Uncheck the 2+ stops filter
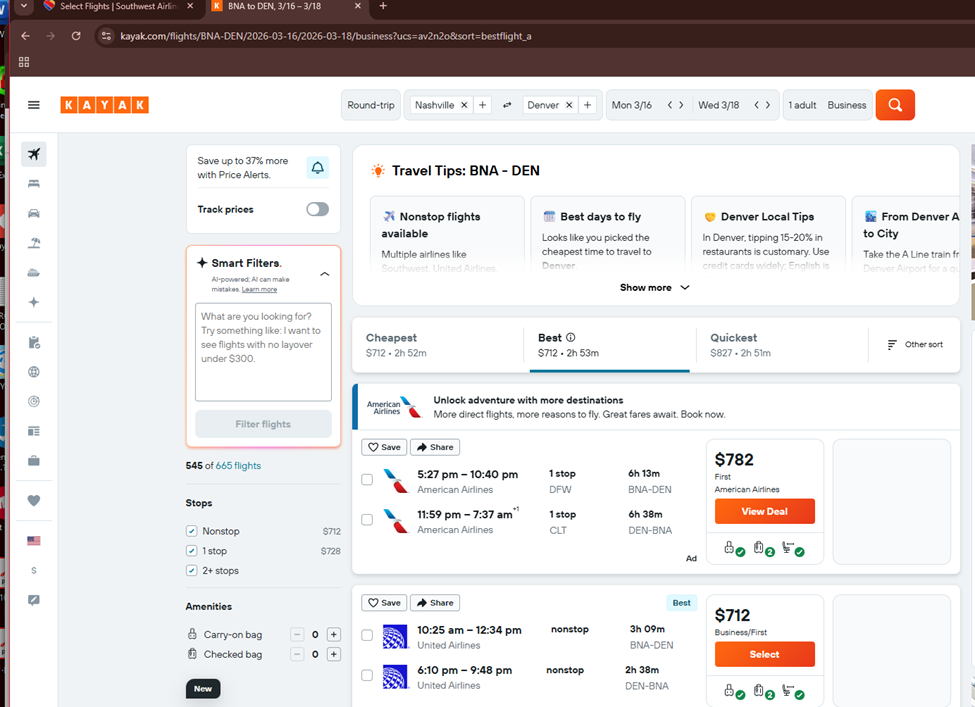The height and width of the screenshot is (707, 975). click(192, 571)
